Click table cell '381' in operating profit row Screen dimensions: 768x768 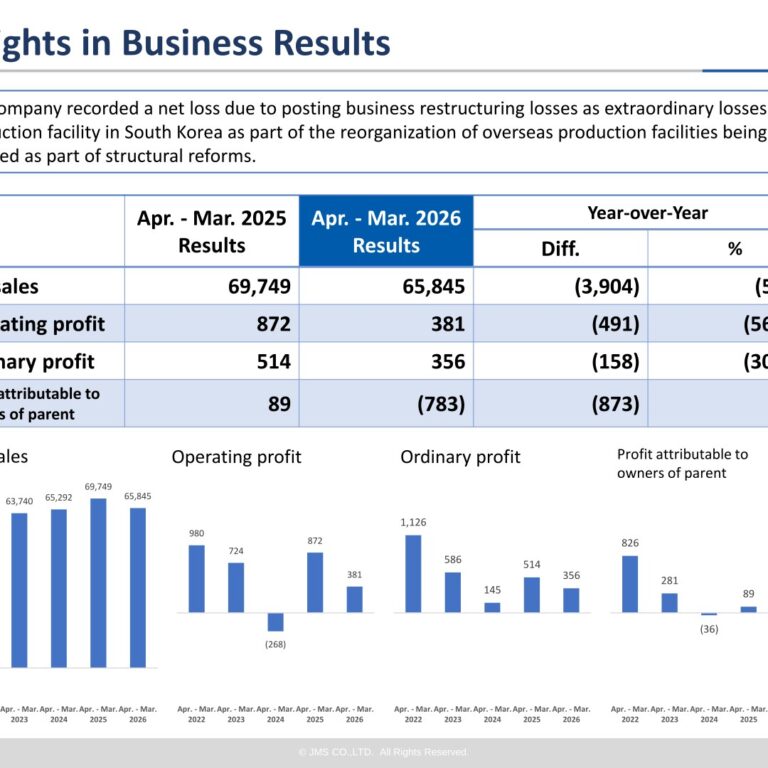point(448,324)
